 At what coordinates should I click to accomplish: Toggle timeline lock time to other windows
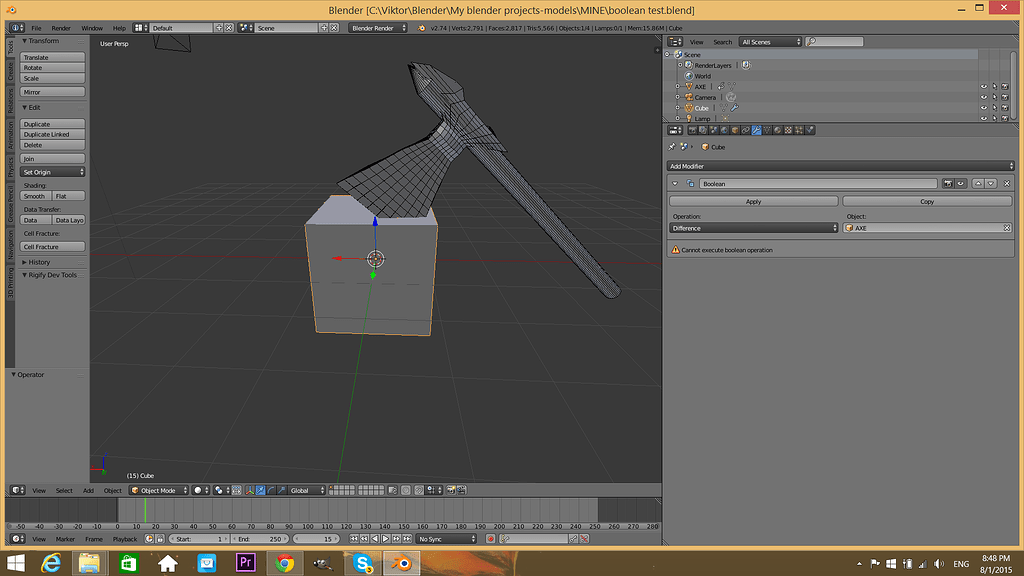160,539
